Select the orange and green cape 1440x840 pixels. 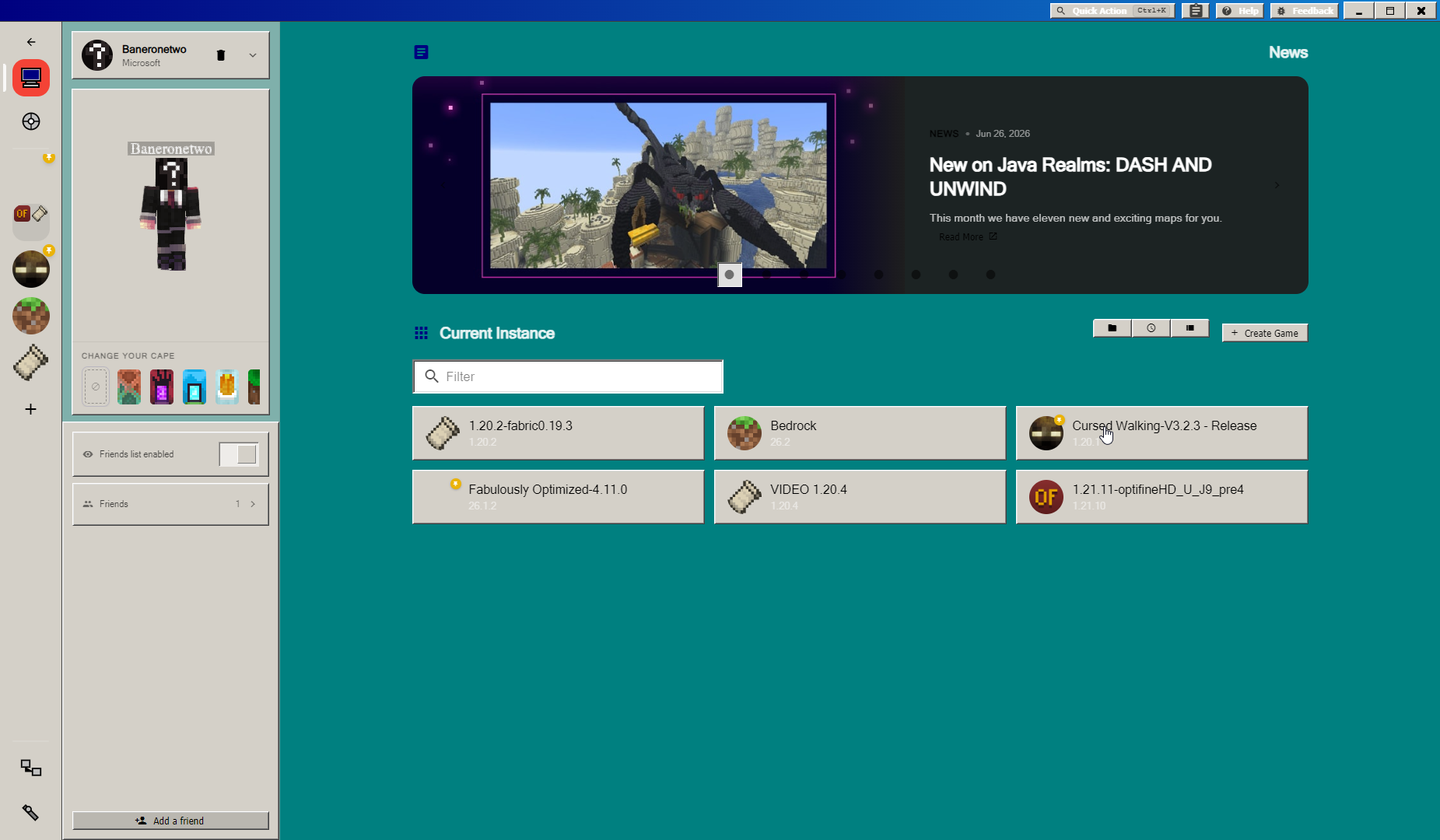(129, 387)
